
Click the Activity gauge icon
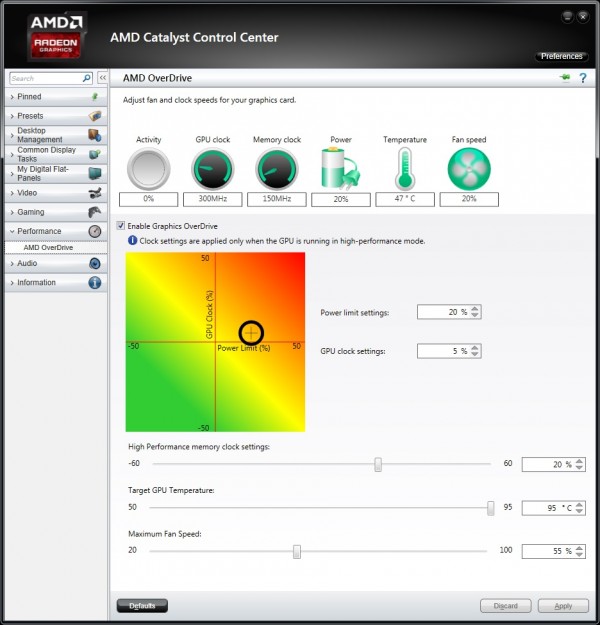pyautogui.click(x=149, y=169)
